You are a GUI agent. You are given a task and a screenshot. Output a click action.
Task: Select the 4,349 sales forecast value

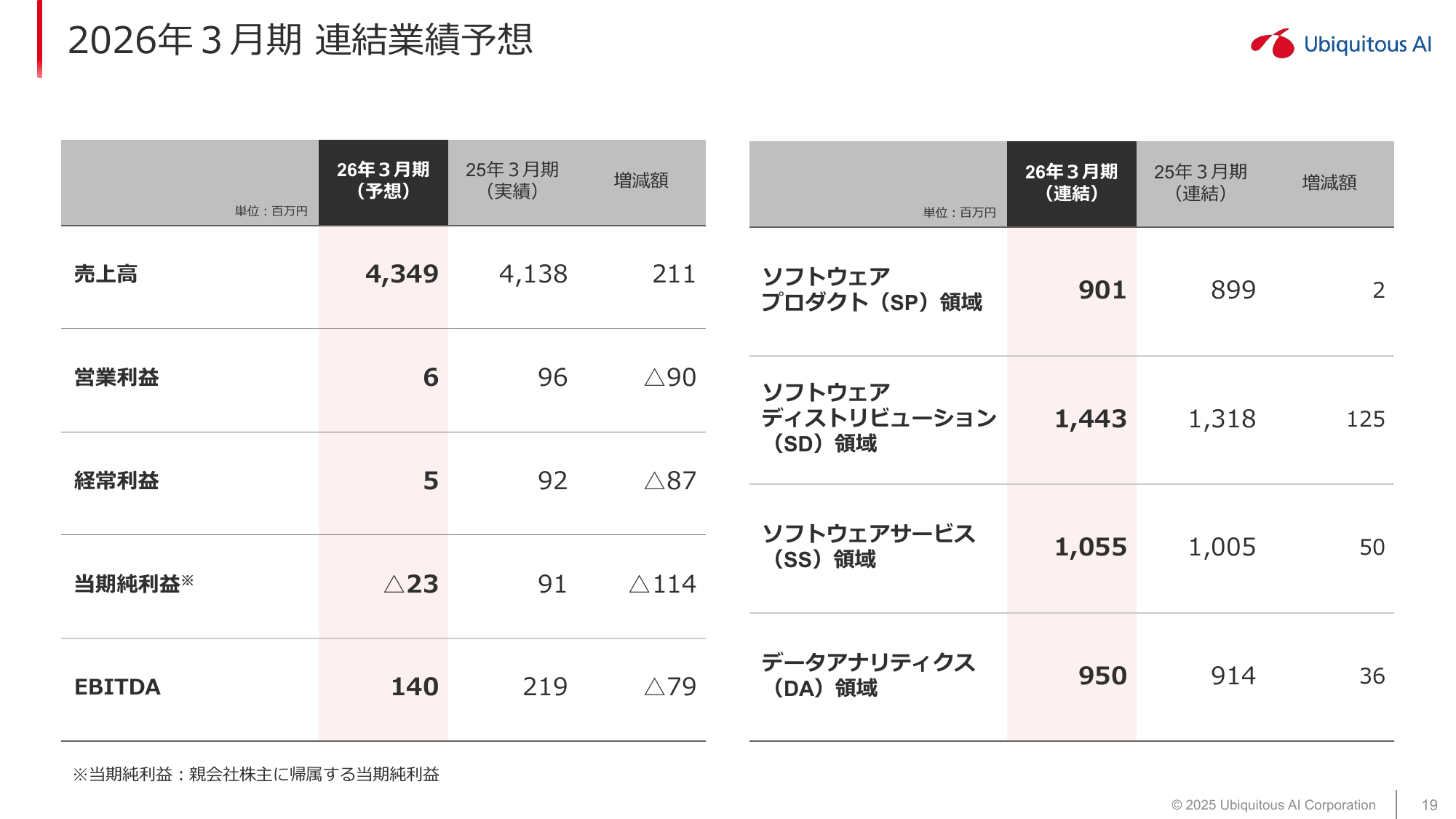[402, 274]
